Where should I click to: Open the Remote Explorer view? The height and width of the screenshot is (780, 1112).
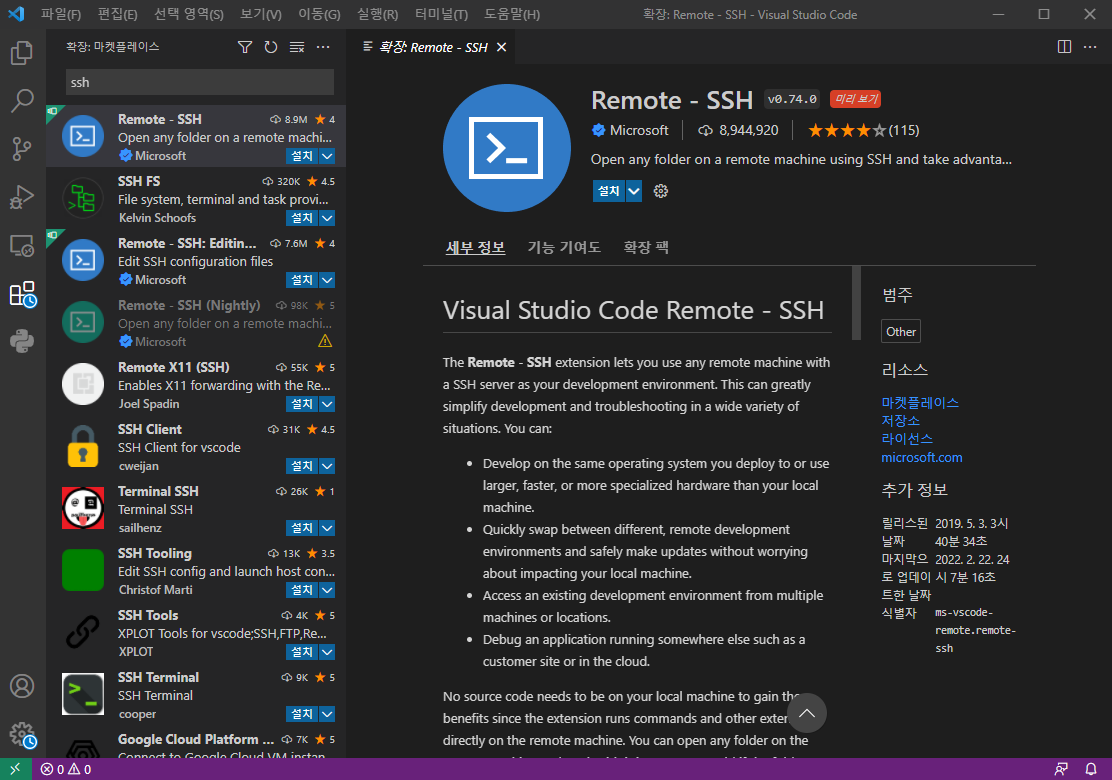click(x=22, y=245)
